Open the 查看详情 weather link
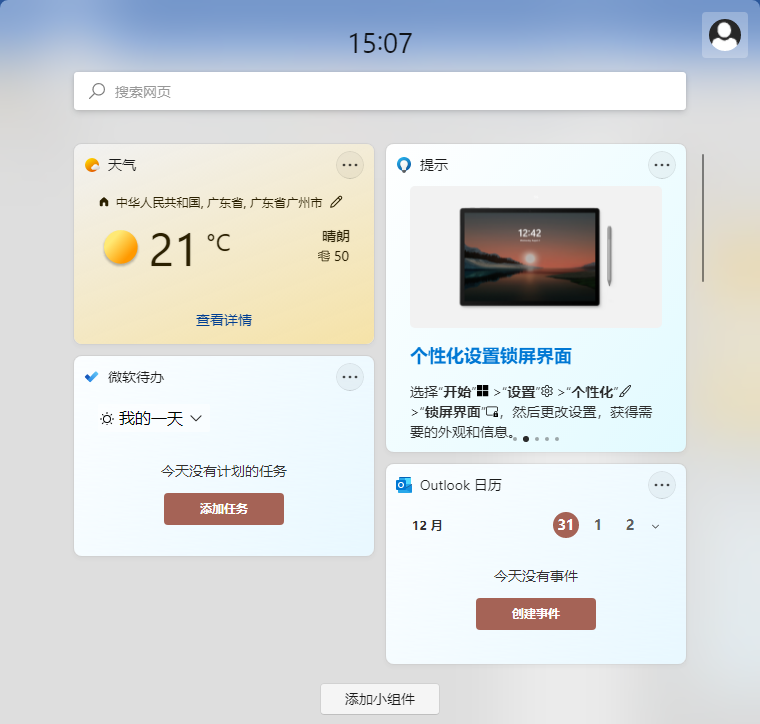The image size is (760, 724). coord(224,320)
